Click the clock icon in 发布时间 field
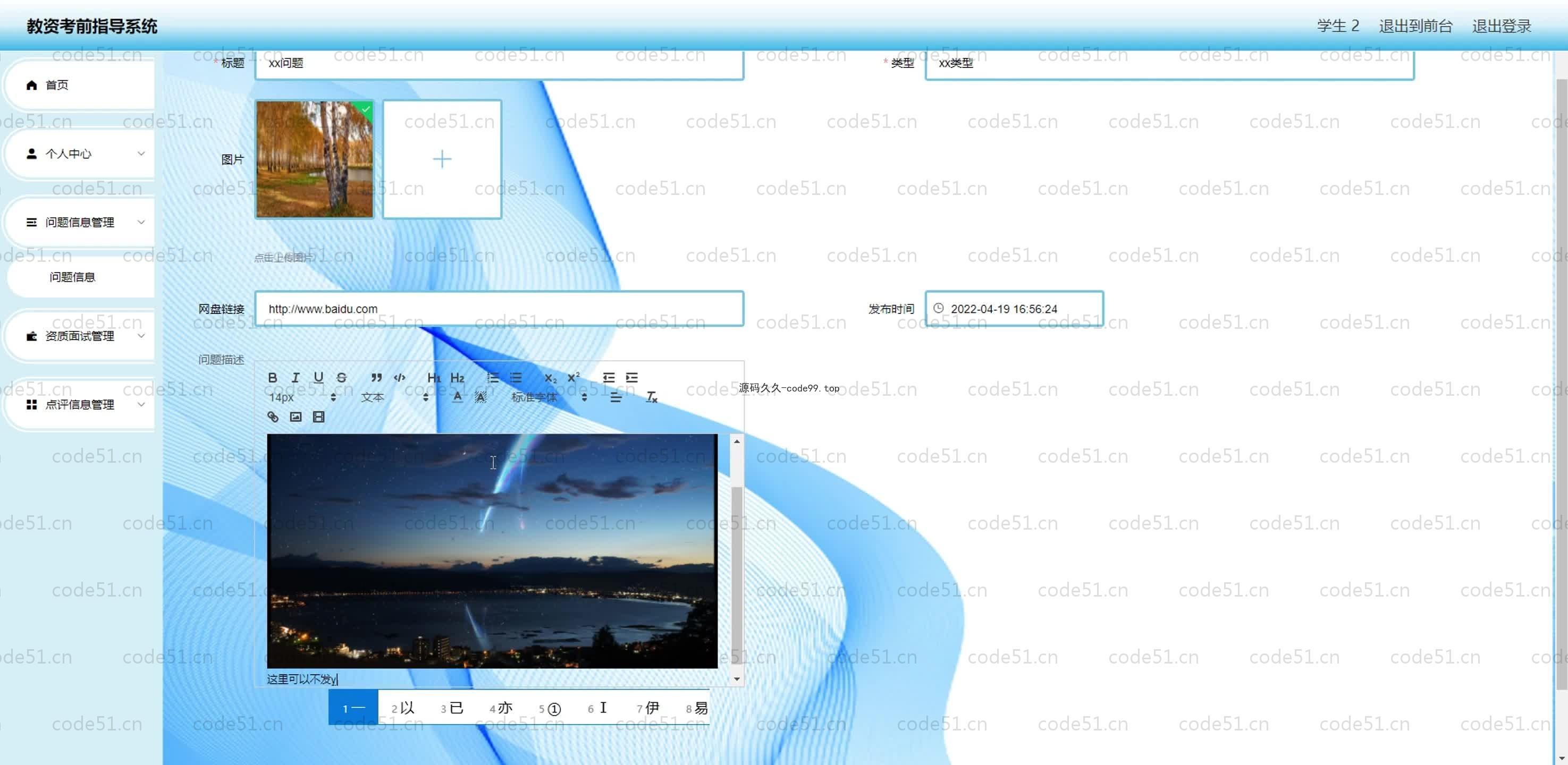 [939, 308]
